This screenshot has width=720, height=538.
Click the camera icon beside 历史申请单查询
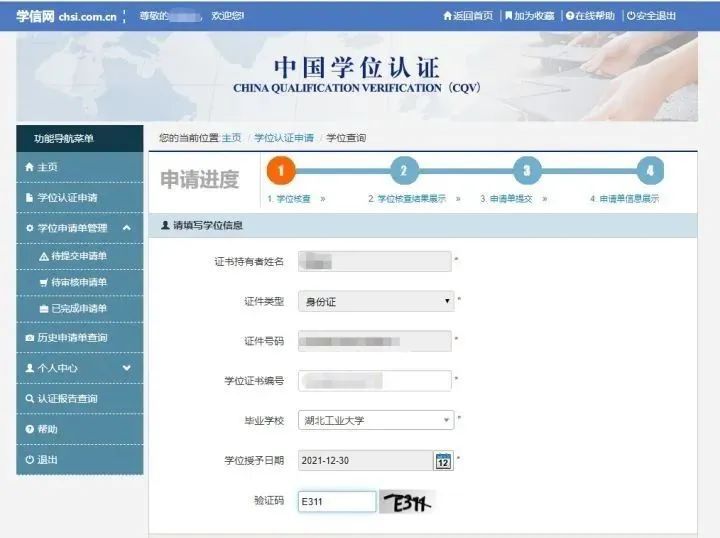pyautogui.click(x=30, y=338)
